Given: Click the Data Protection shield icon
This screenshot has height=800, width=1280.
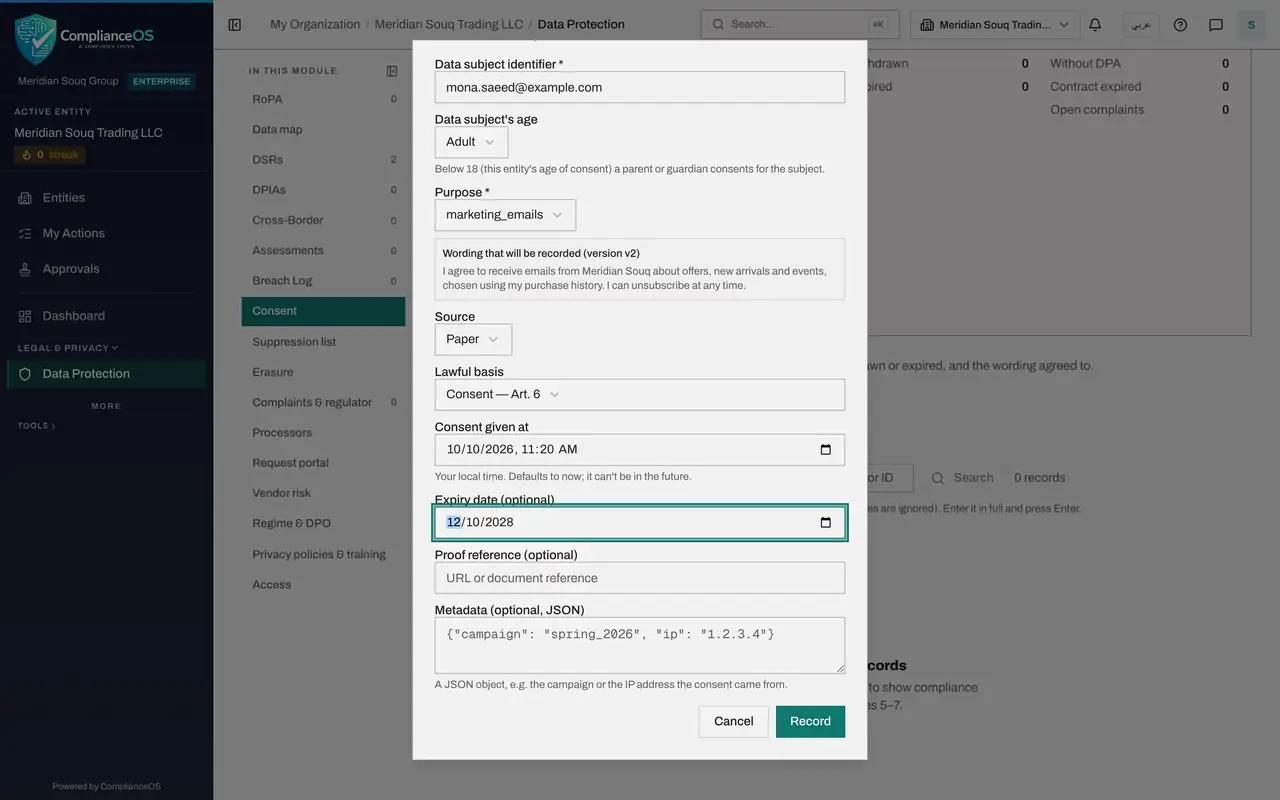Looking at the screenshot, I should pos(25,374).
